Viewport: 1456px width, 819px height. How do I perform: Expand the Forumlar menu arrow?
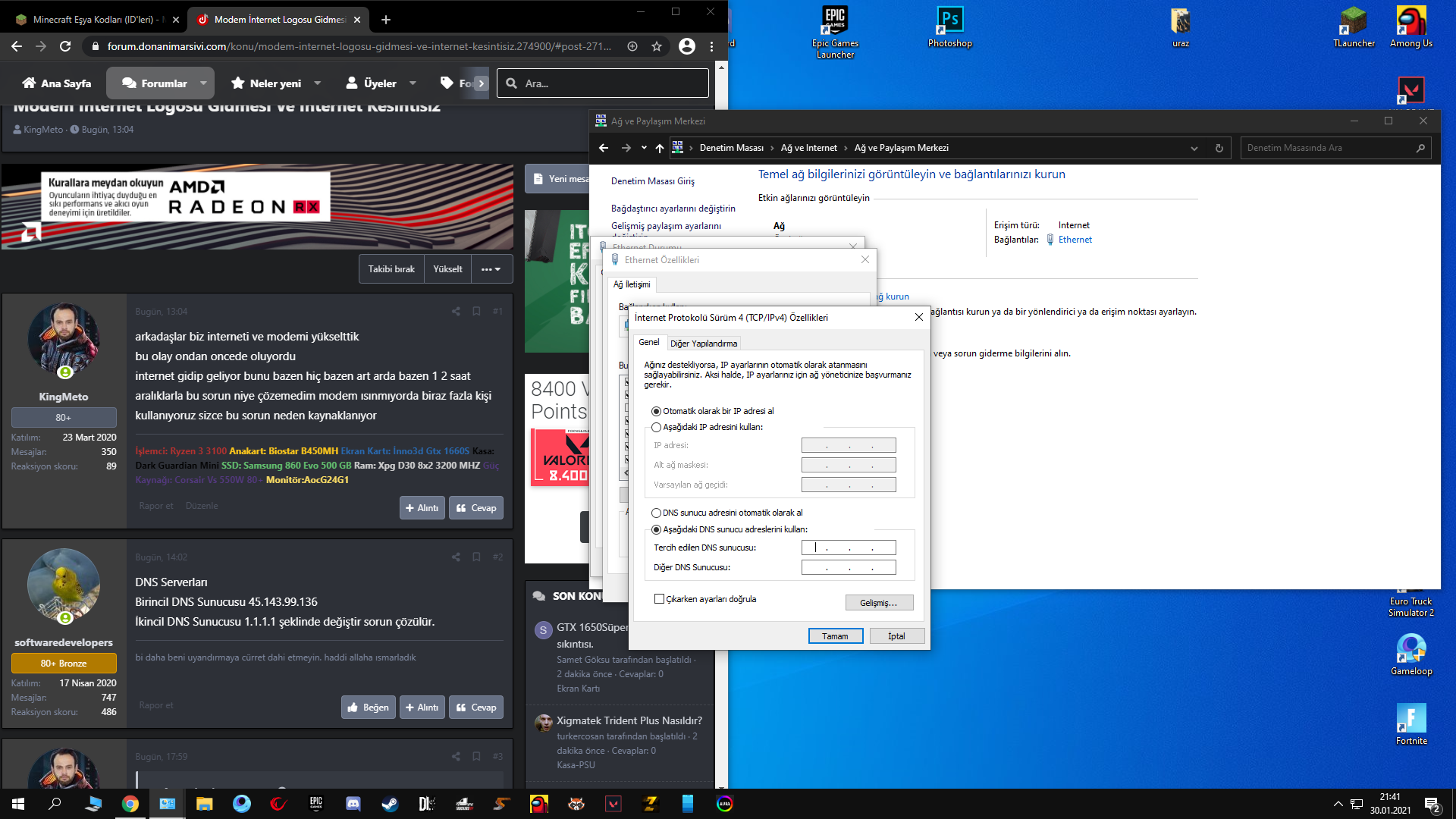click(203, 83)
